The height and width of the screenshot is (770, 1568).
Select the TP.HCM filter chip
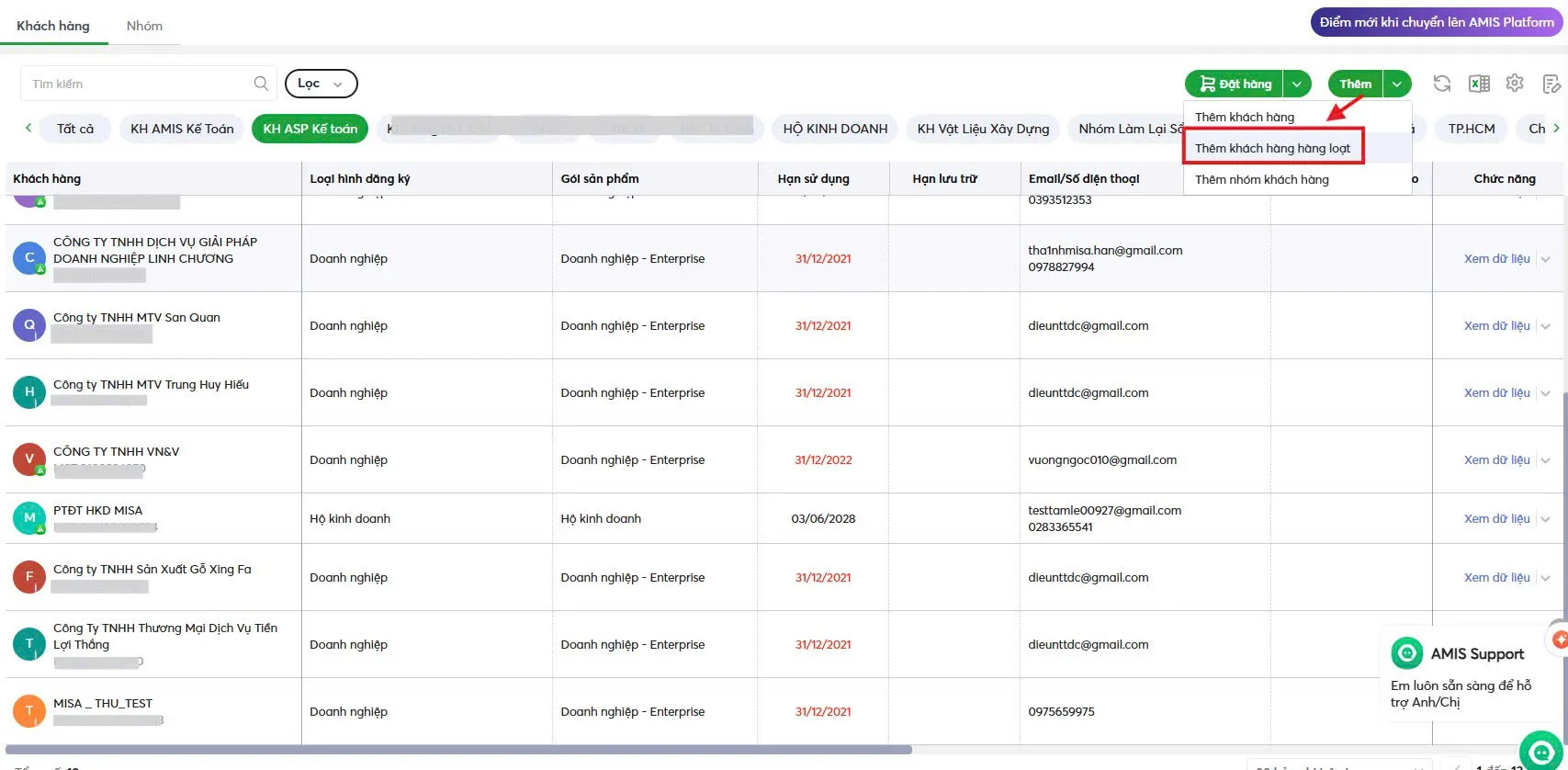coord(1472,129)
